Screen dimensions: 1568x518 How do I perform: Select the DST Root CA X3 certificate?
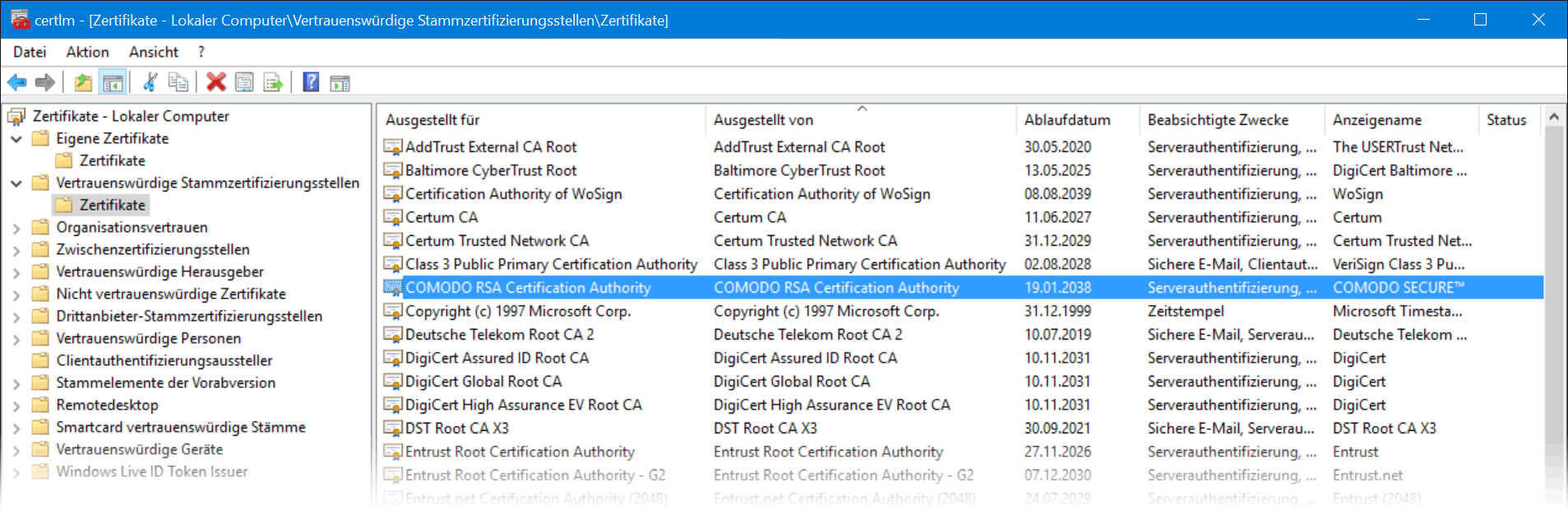point(456,428)
